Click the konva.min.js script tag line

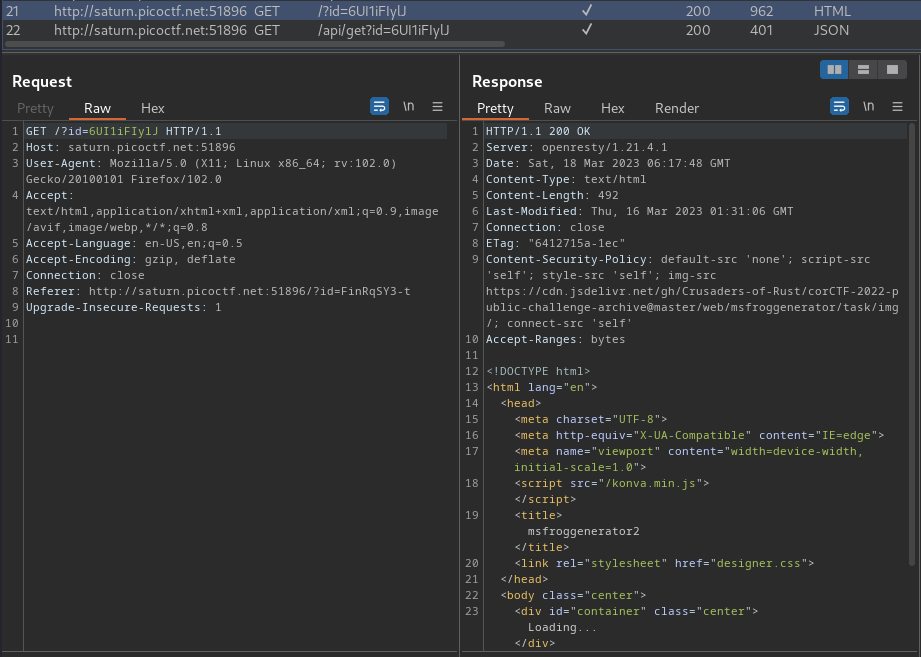[612, 483]
